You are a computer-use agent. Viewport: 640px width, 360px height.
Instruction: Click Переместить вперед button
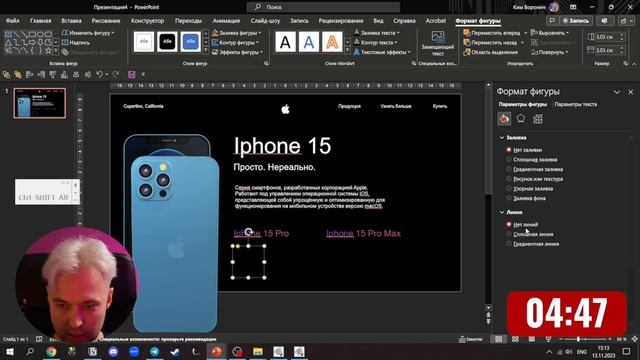pos(492,33)
